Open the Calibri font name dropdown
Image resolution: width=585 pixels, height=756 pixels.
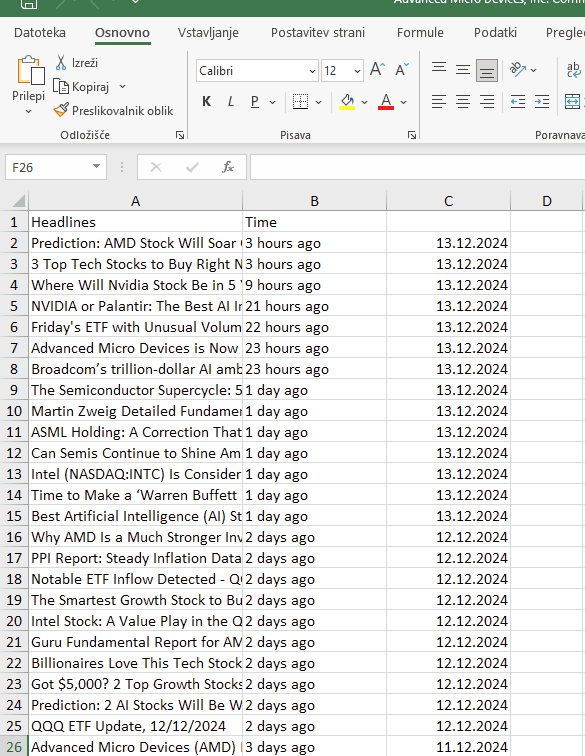pyautogui.click(x=312, y=71)
